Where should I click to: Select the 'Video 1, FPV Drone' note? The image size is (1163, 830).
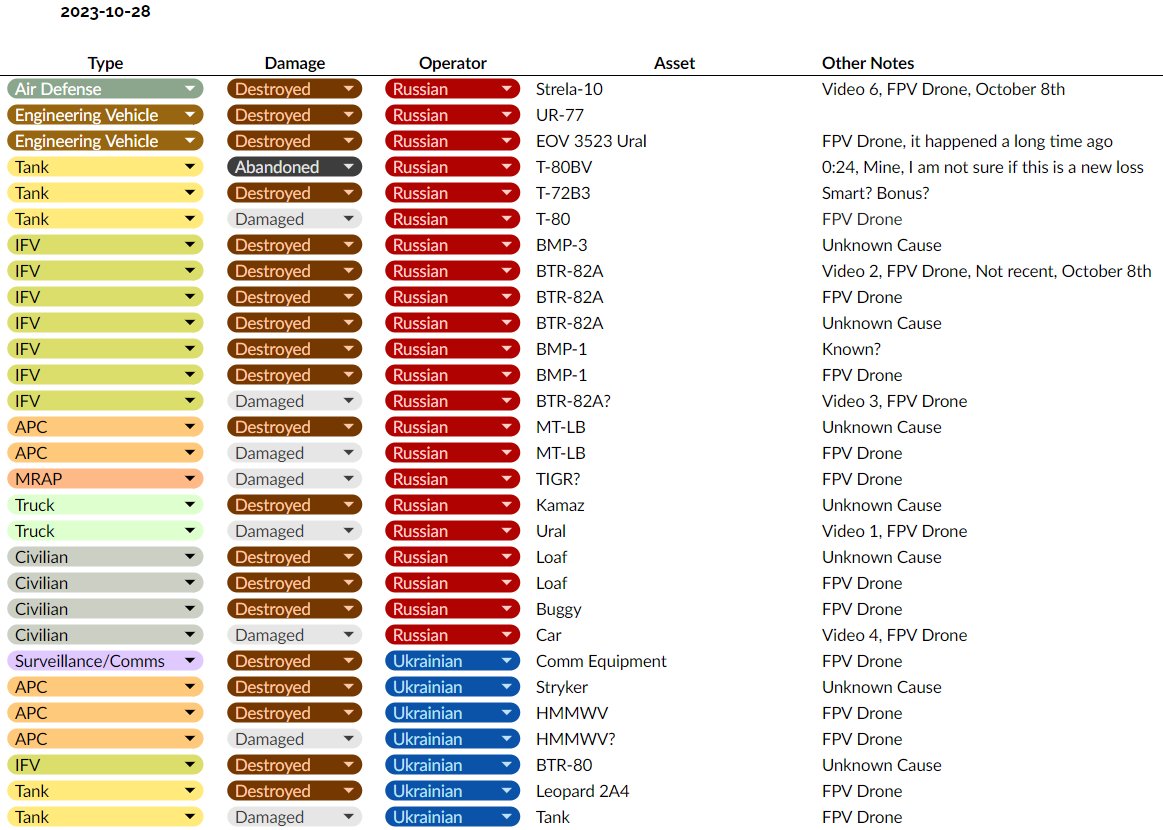(x=895, y=531)
